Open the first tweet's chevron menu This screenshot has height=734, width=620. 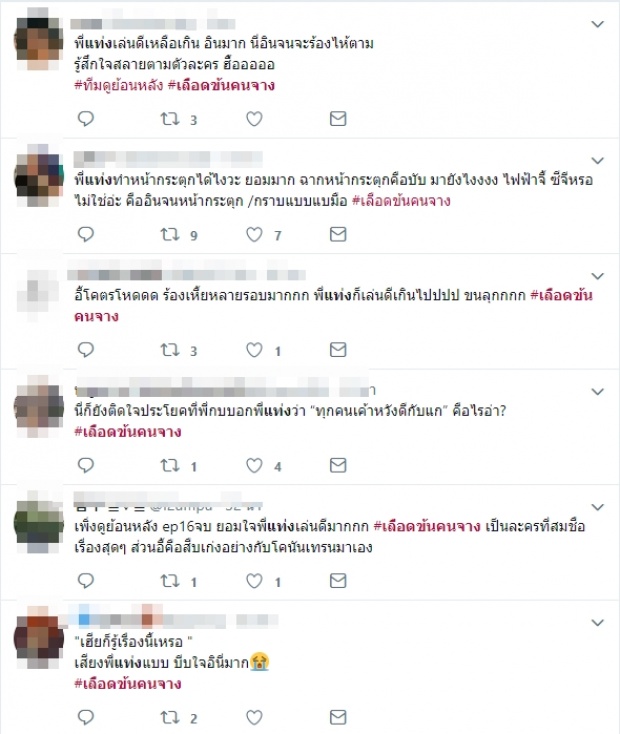[x=598, y=24]
